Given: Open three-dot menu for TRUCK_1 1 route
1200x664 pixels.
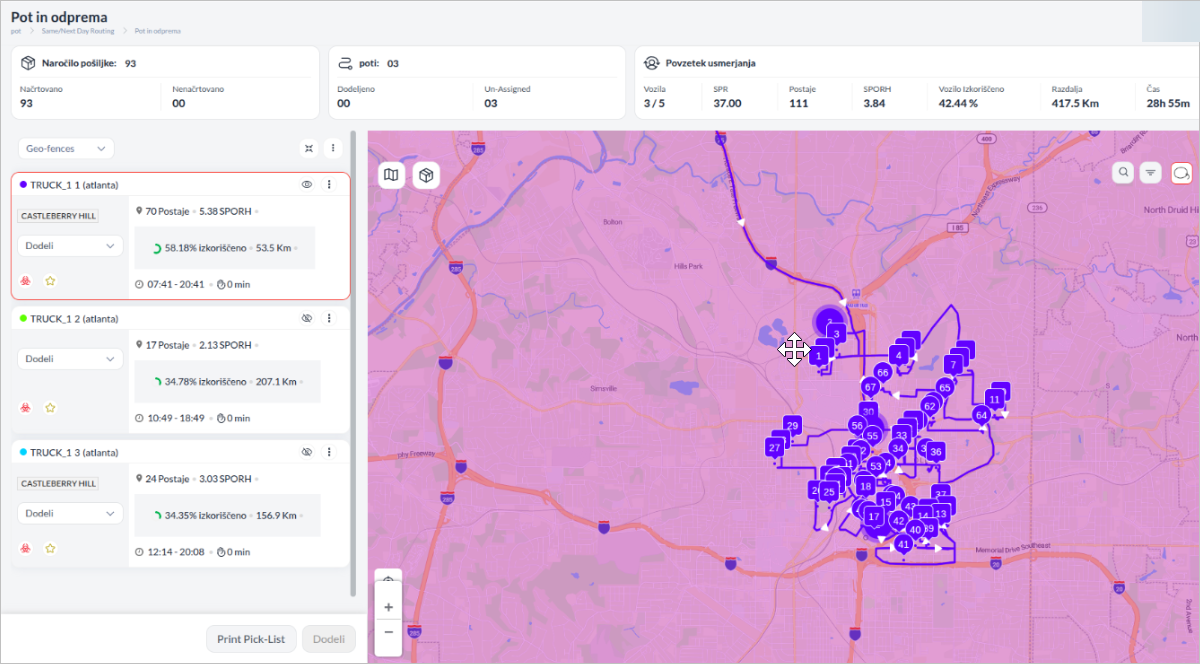Looking at the screenshot, I should point(329,184).
